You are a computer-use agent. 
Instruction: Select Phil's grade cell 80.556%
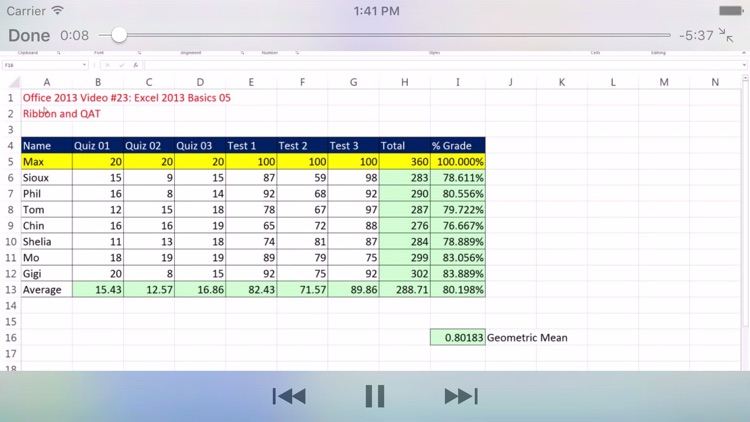[458, 194]
